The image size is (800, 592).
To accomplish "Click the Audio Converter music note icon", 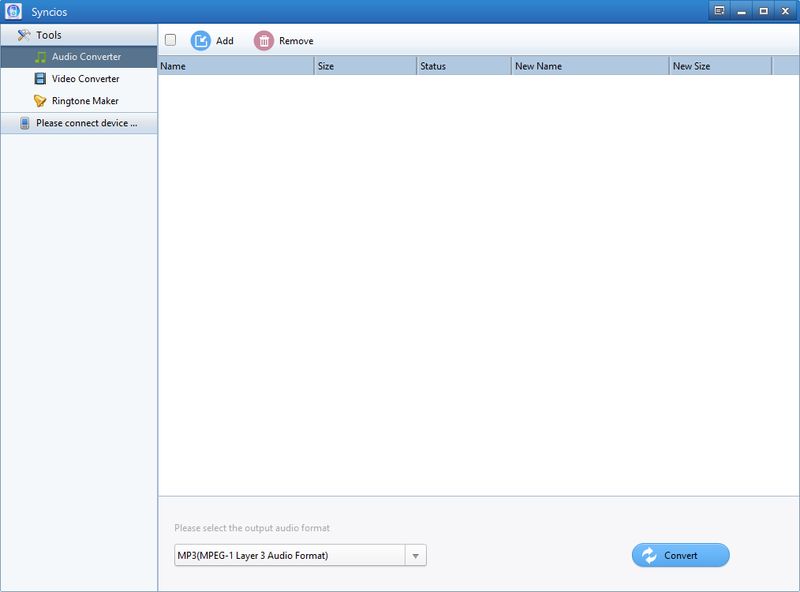I will [40, 57].
